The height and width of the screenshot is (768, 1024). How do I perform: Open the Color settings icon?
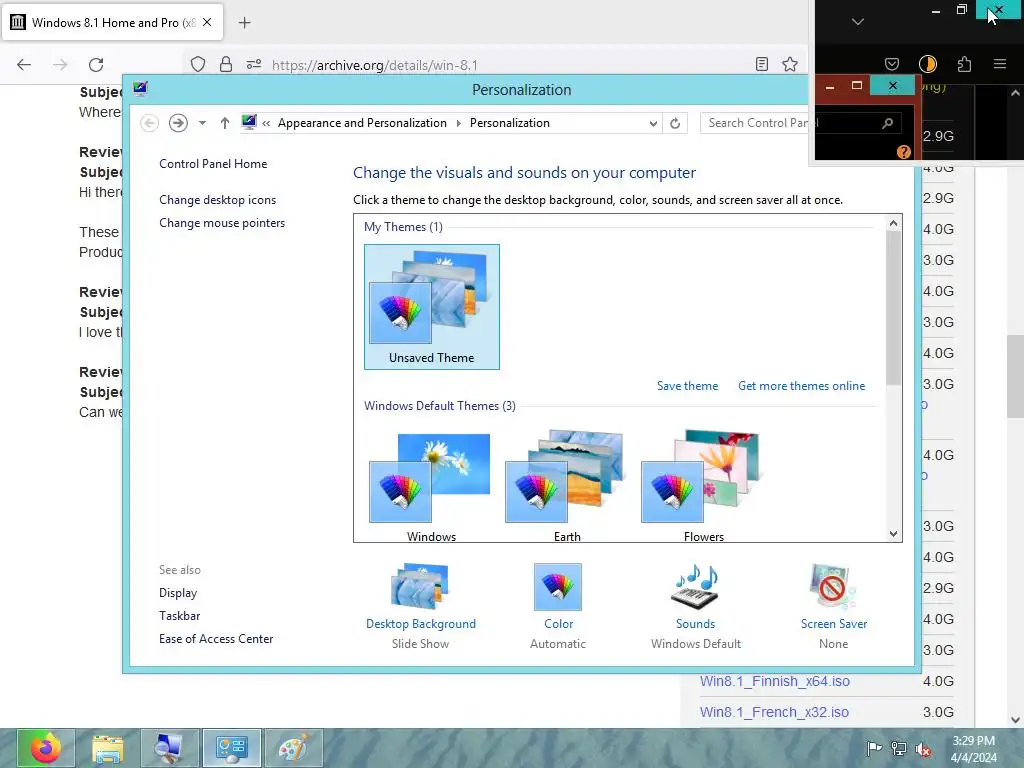(558, 587)
